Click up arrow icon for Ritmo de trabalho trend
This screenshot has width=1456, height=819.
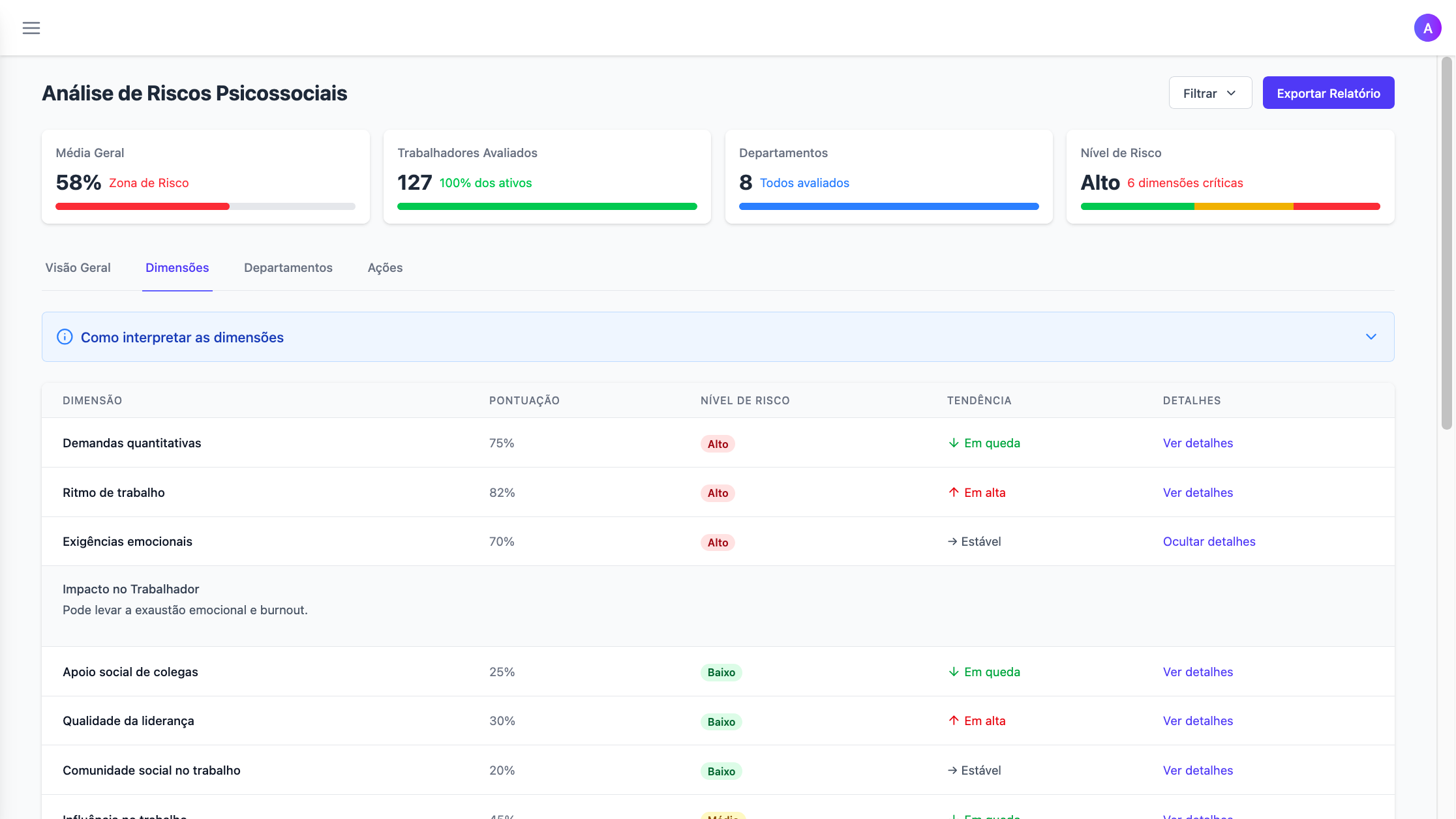(x=954, y=492)
